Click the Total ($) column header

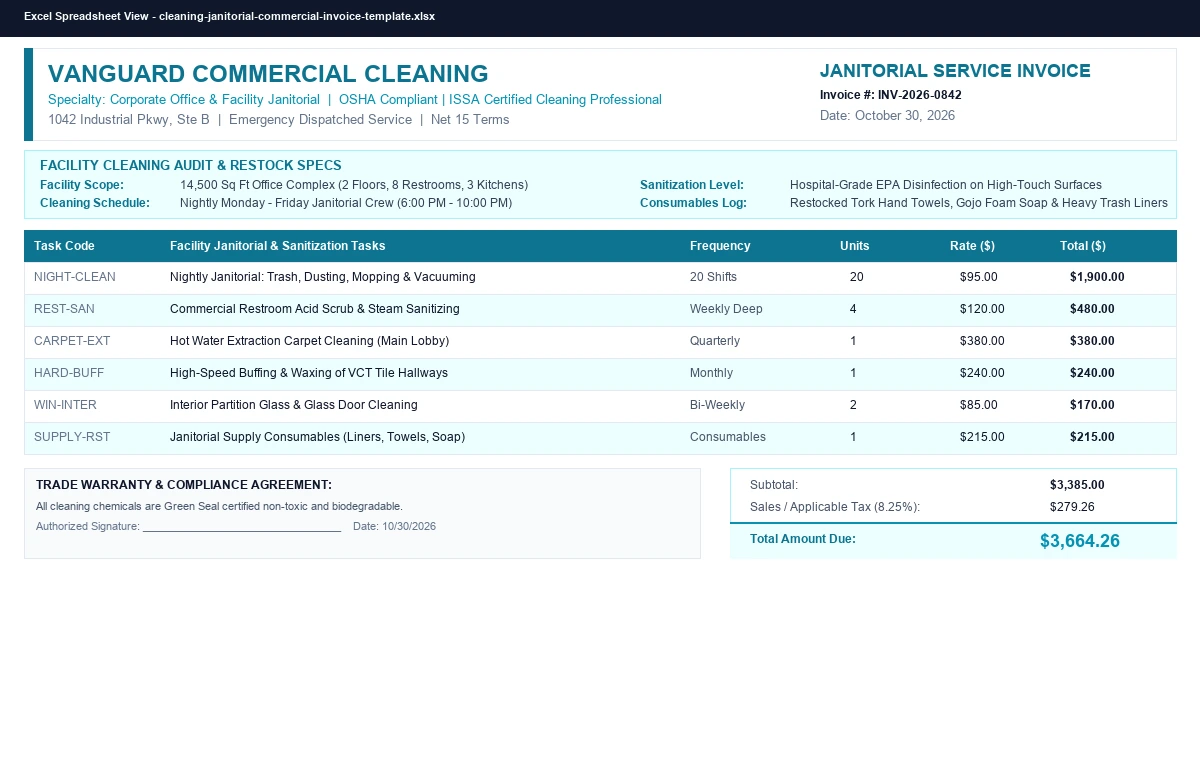(1083, 246)
